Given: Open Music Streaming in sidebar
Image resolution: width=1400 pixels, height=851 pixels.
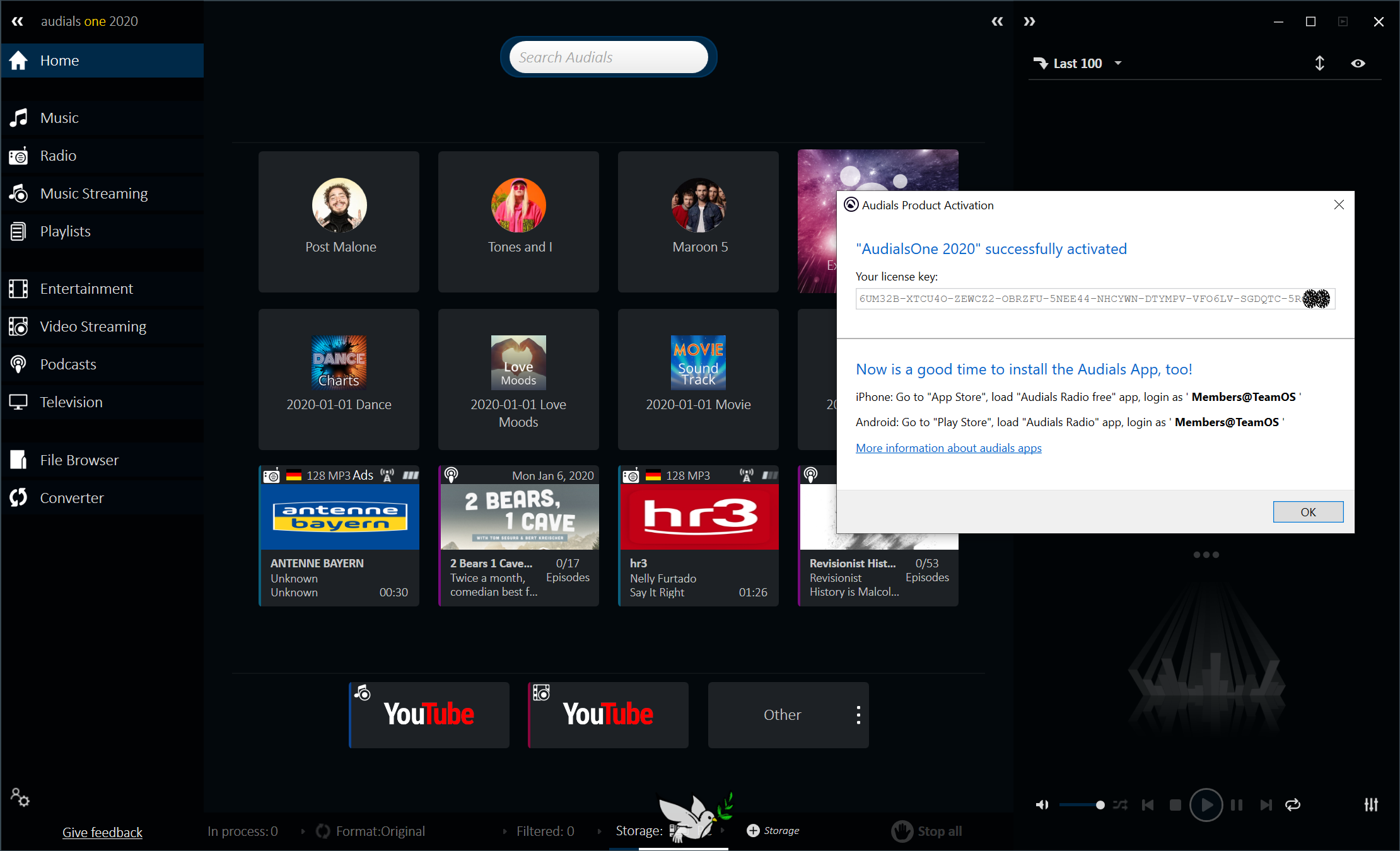Looking at the screenshot, I should (x=102, y=194).
